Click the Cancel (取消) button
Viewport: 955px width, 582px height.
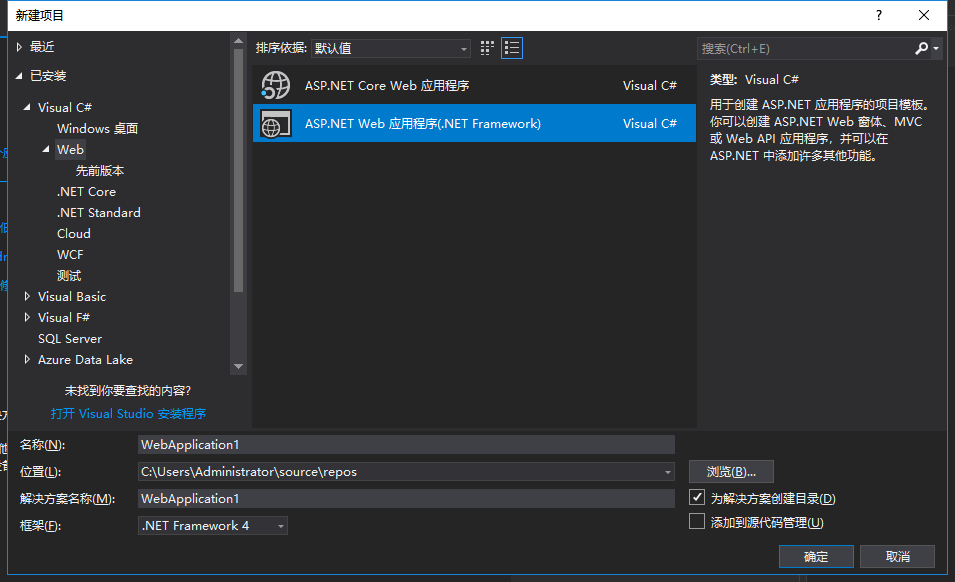898,556
